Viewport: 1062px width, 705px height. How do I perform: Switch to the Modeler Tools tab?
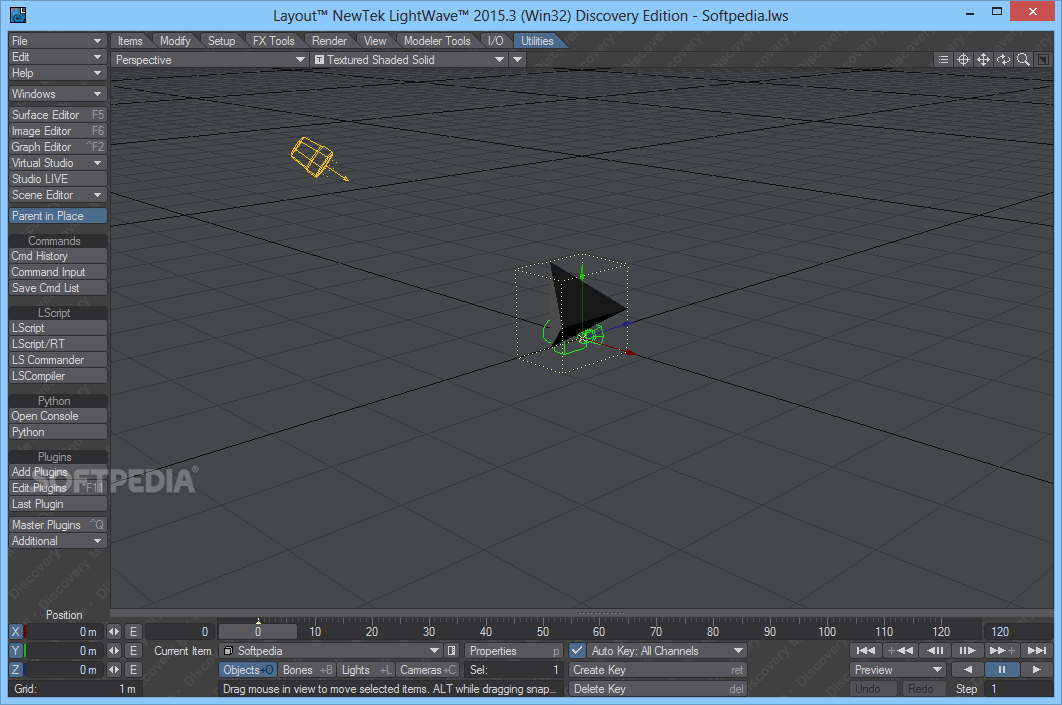pos(437,41)
